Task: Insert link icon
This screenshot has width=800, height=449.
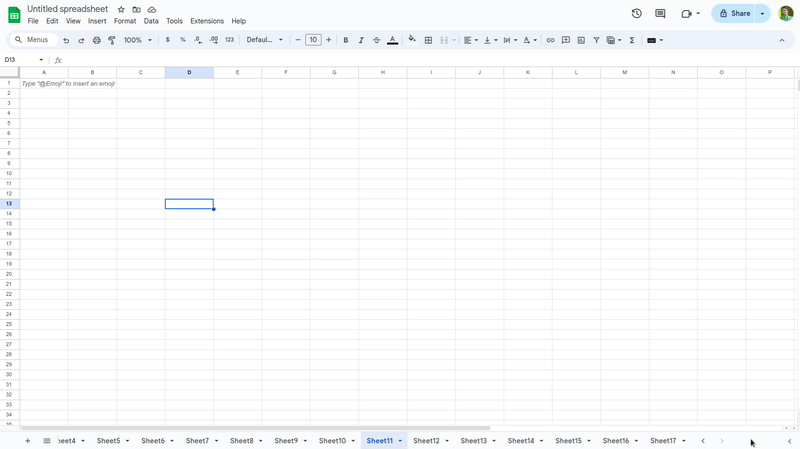Action: pos(550,40)
